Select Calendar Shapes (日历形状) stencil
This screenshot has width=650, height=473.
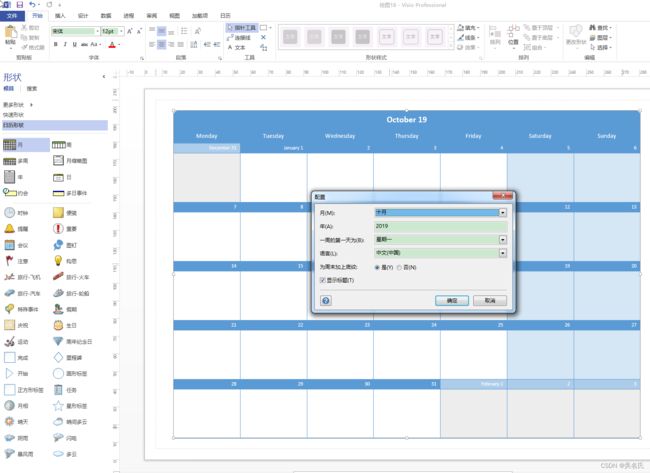point(55,125)
